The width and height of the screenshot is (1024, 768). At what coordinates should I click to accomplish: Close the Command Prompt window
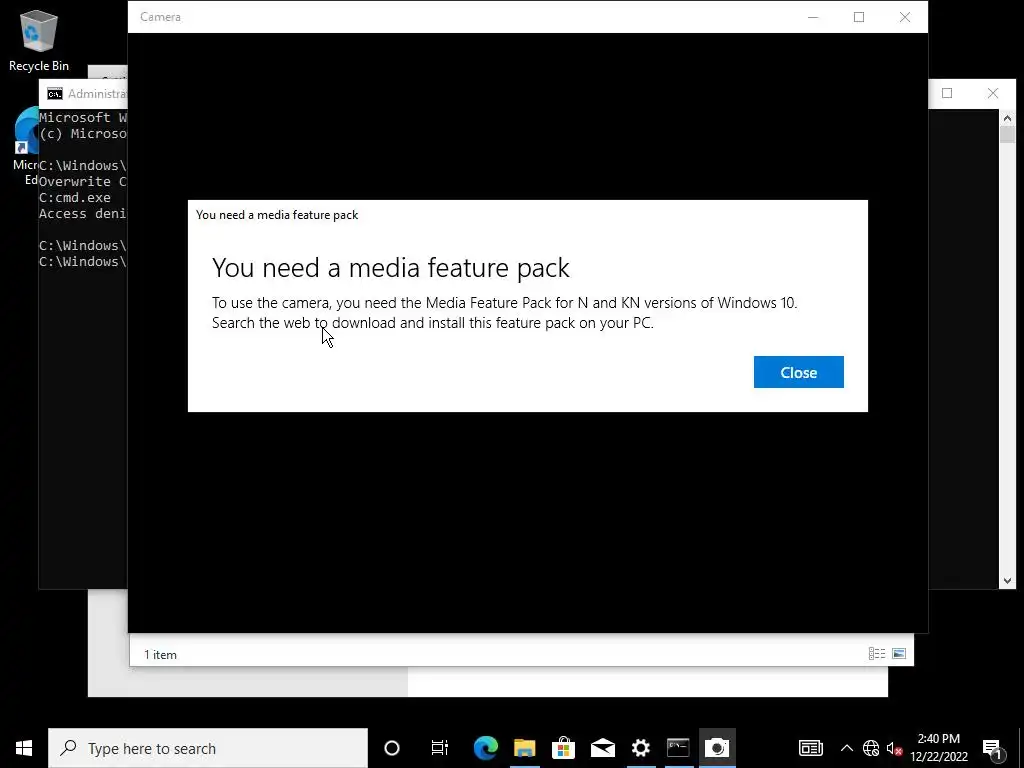pos(993,93)
